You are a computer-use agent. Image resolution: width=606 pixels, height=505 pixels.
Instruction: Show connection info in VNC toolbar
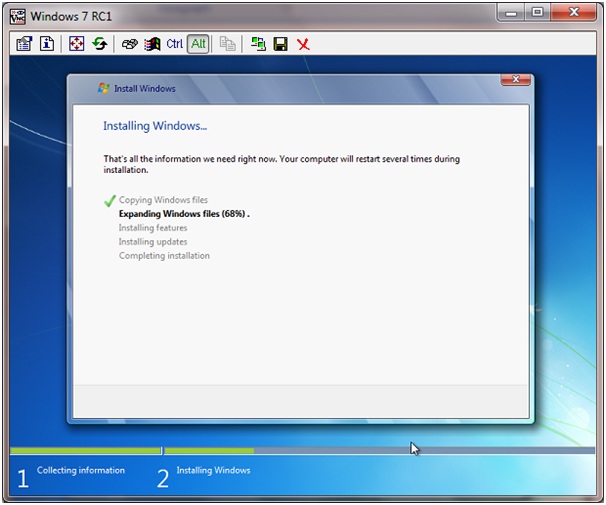pos(47,44)
